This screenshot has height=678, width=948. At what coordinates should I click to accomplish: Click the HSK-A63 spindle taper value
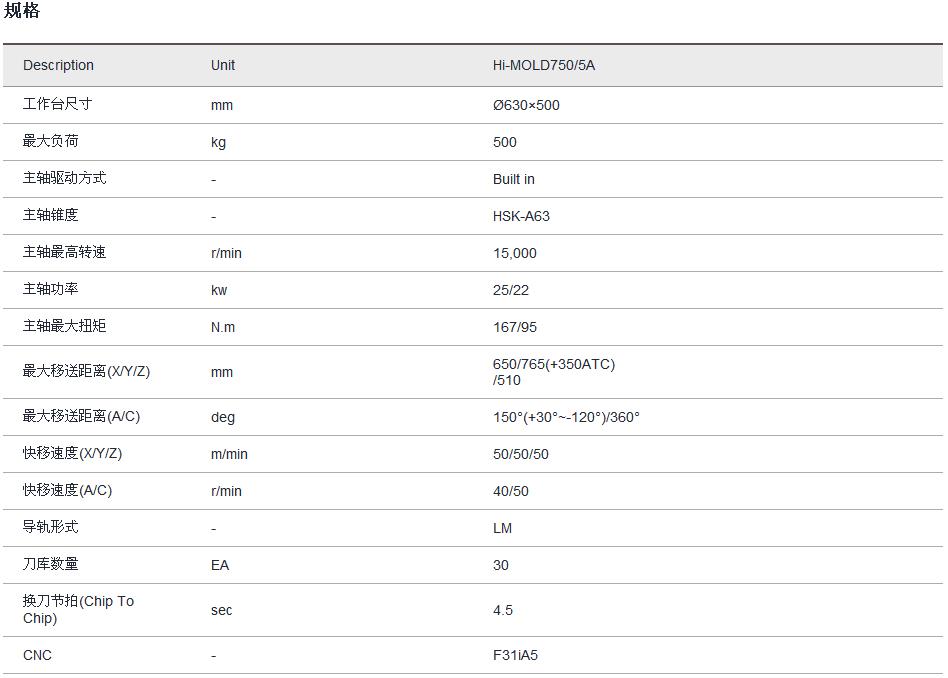click(x=521, y=216)
